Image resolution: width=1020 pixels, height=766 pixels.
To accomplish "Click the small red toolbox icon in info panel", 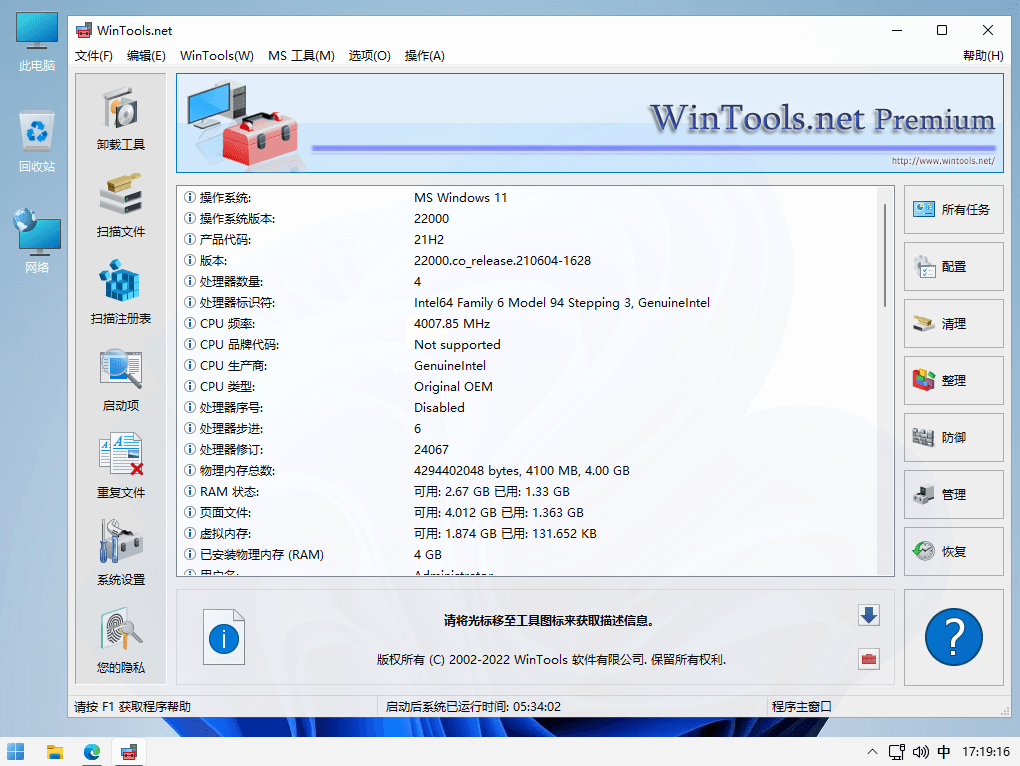I will (x=869, y=659).
